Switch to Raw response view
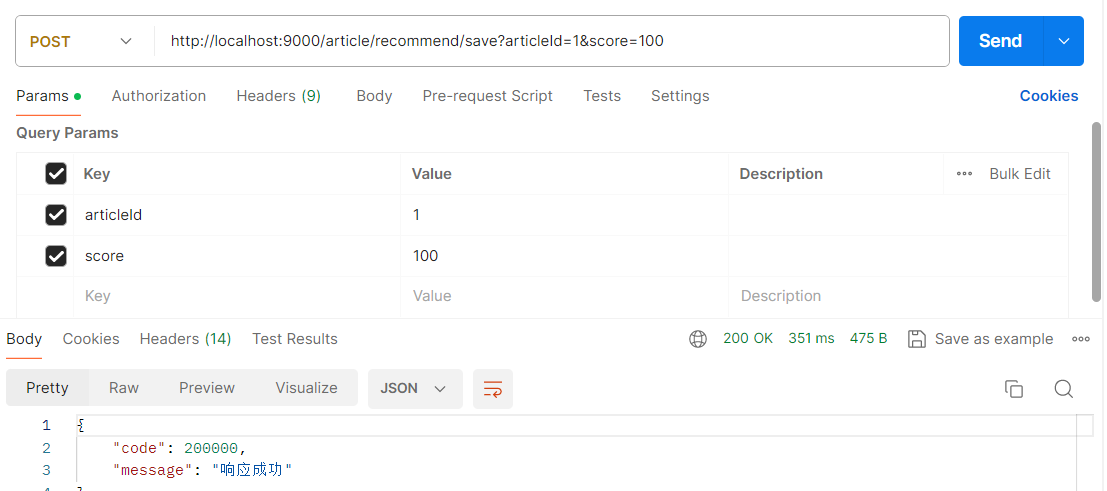Image resolution: width=1107 pixels, height=491 pixels. (x=124, y=388)
